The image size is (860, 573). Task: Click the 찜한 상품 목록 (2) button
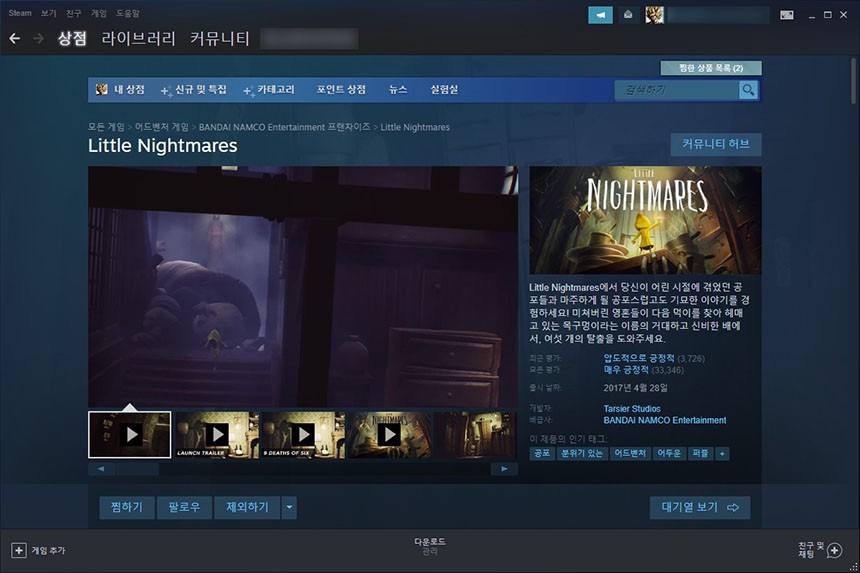711,68
